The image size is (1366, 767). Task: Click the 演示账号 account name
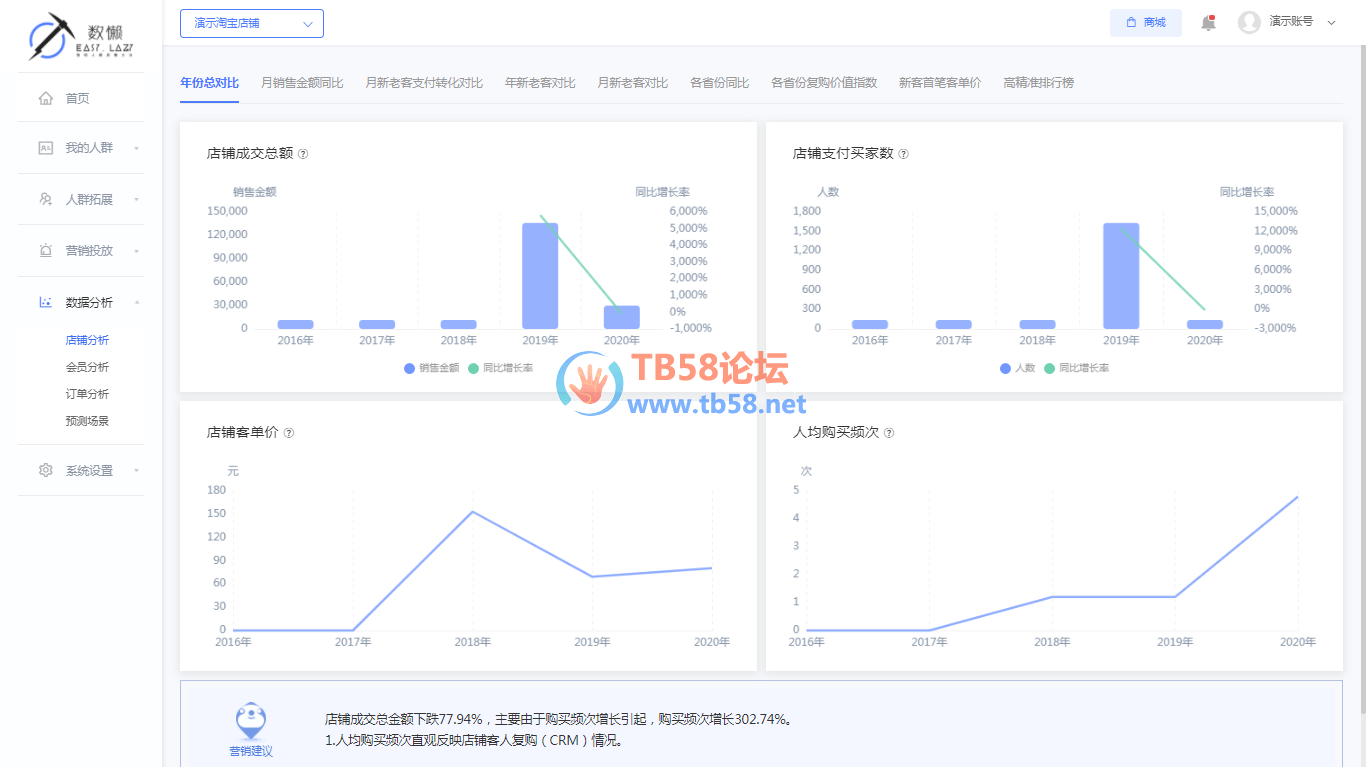(1291, 21)
